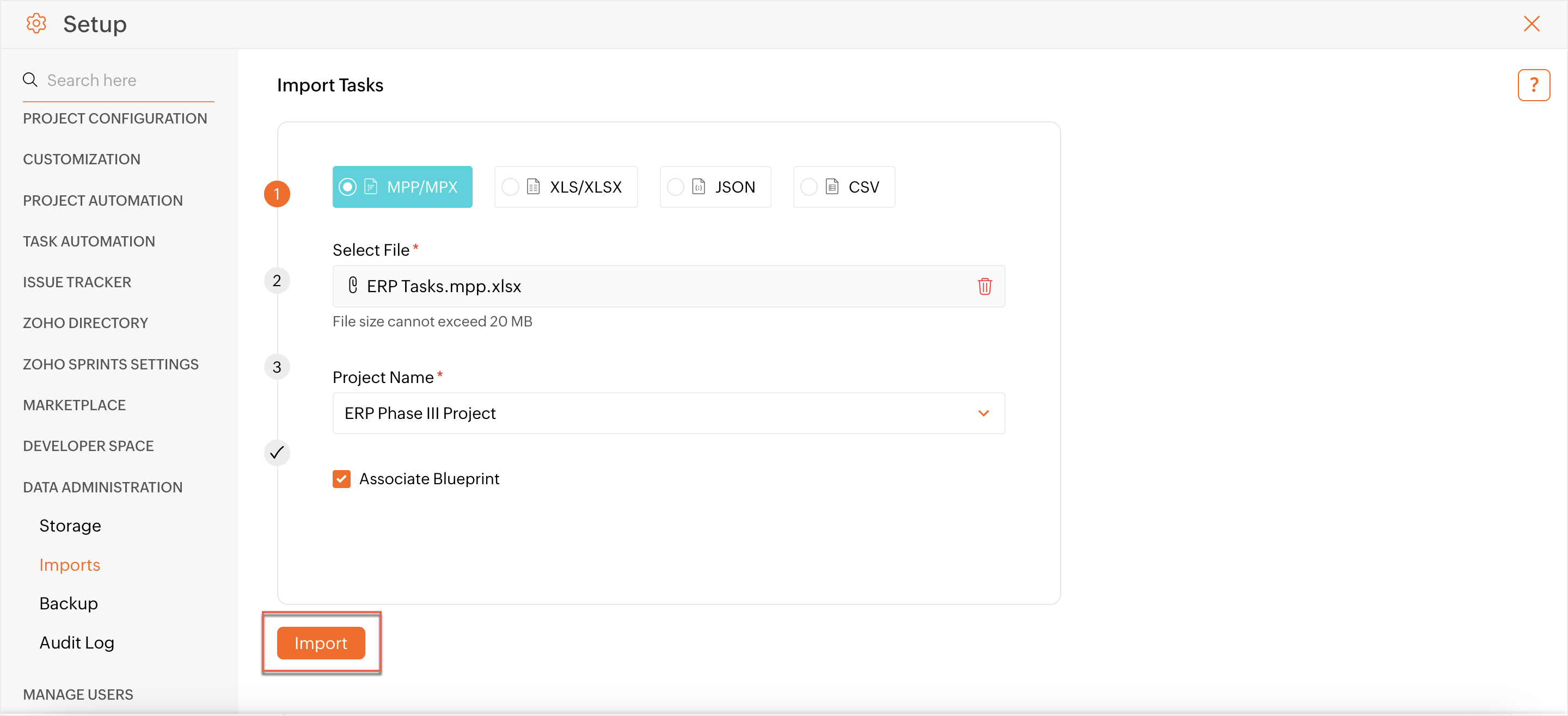Open Storage under Data Administration
Screen dimensions: 1568x716
70,525
